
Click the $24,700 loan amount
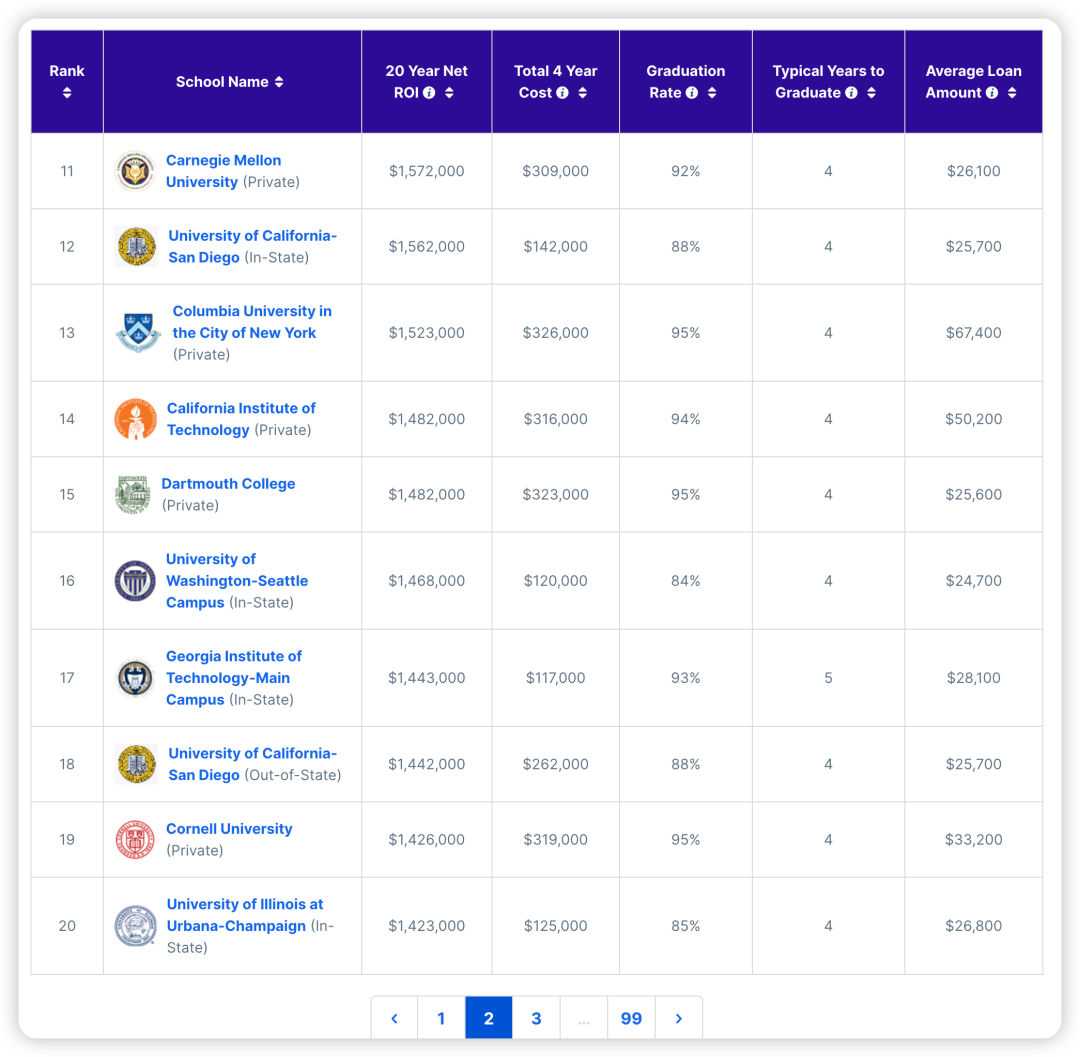click(974, 580)
